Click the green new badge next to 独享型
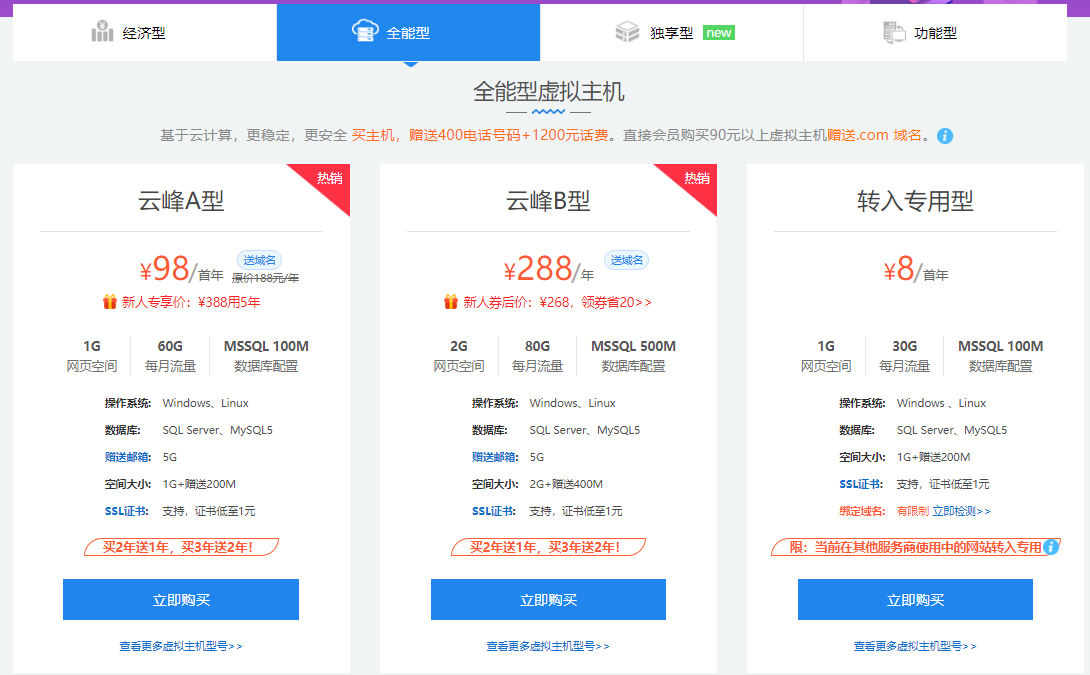1090x675 pixels. click(x=719, y=31)
